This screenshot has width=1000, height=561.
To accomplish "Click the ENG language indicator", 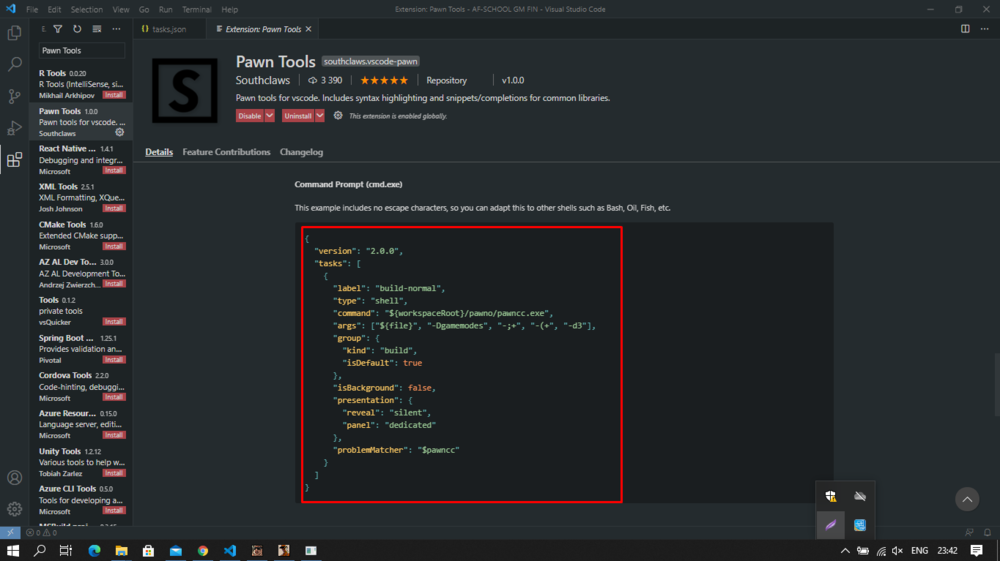I will [x=919, y=550].
